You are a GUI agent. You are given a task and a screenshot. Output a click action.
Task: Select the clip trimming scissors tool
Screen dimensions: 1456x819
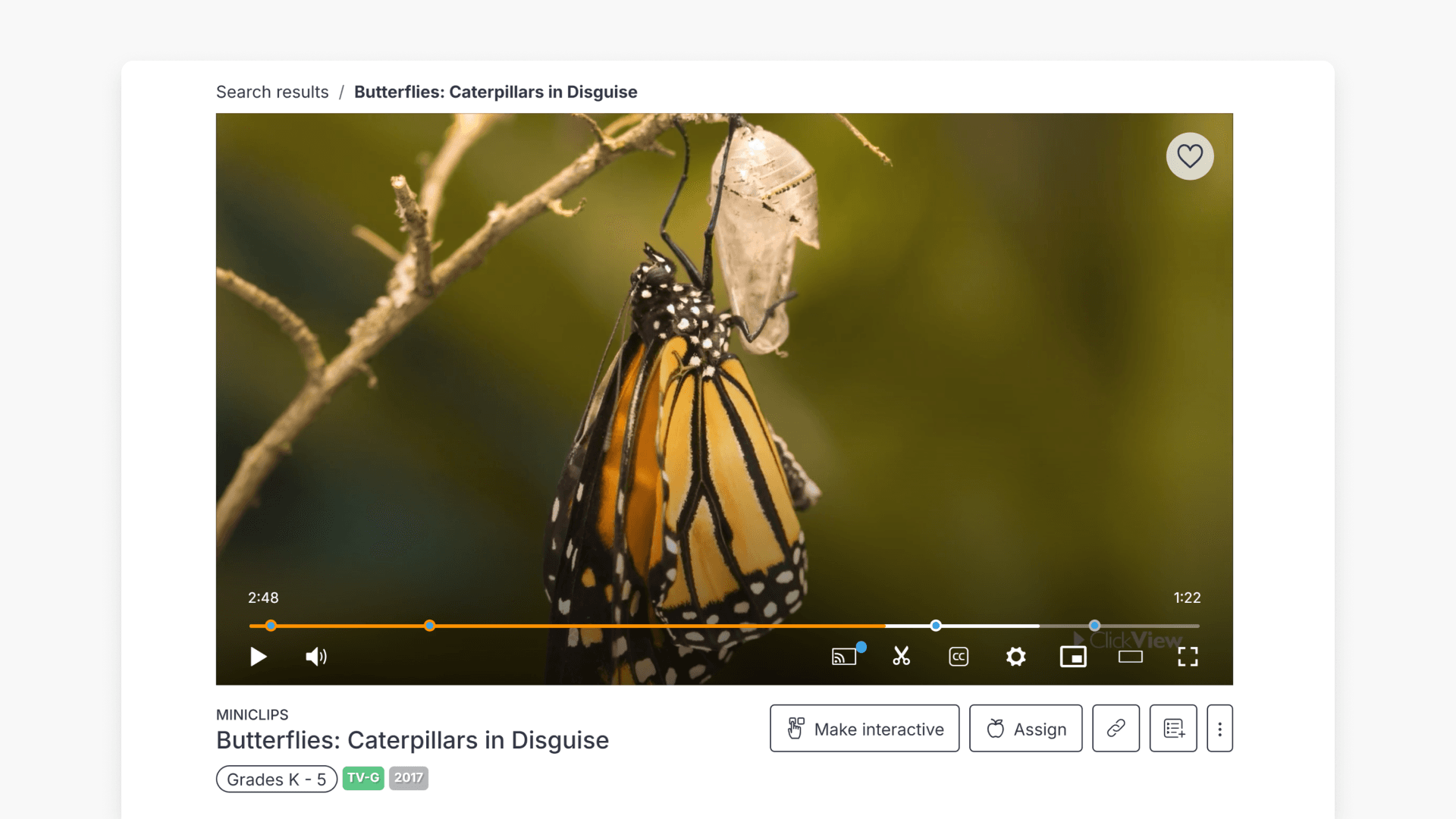coord(902,657)
